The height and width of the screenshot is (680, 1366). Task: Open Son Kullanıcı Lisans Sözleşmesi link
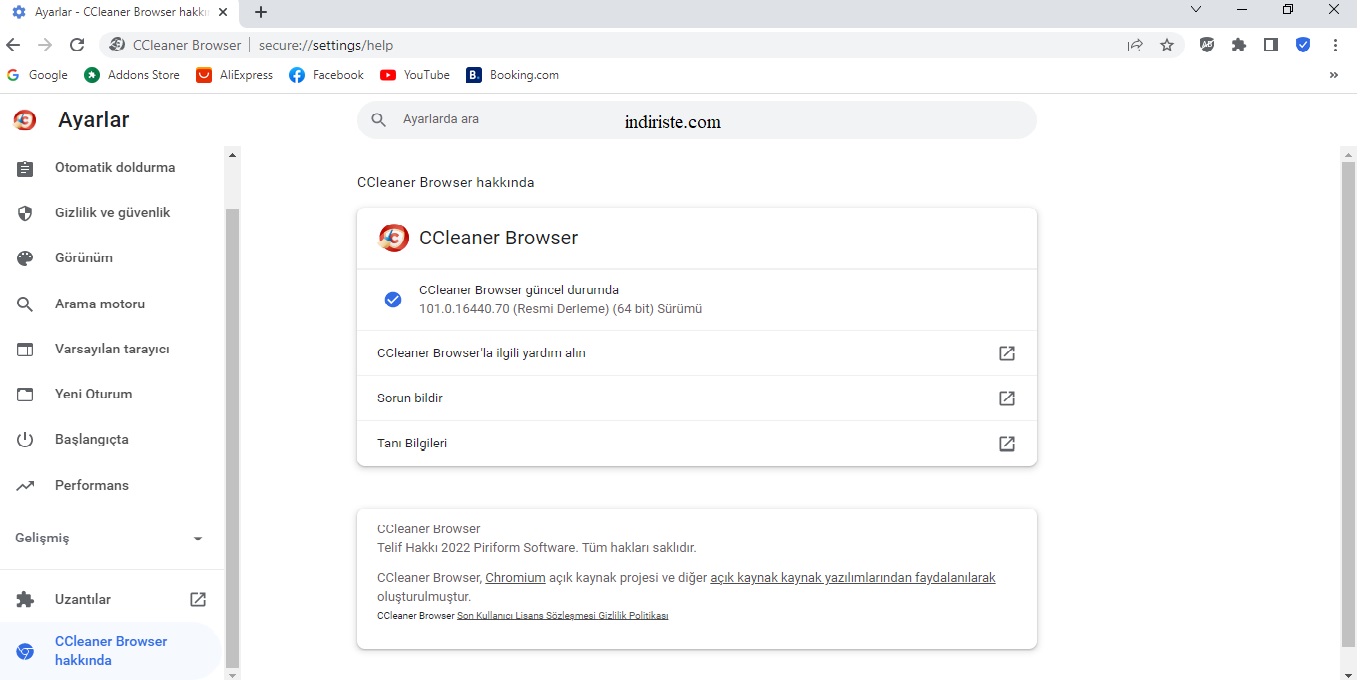(528, 616)
